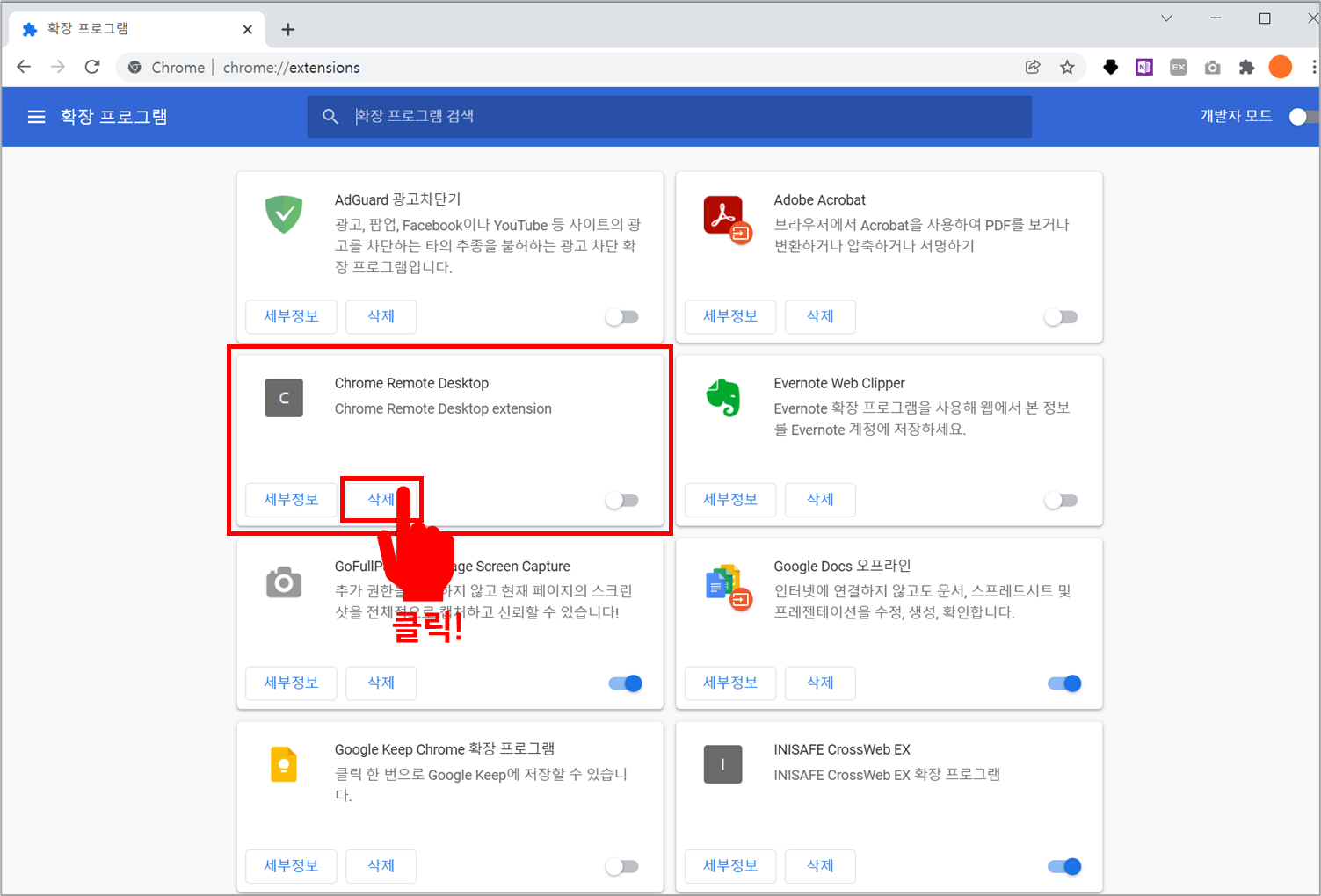The height and width of the screenshot is (896, 1321).
Task: Click the Google Docs offline icon
Action: 728,587
